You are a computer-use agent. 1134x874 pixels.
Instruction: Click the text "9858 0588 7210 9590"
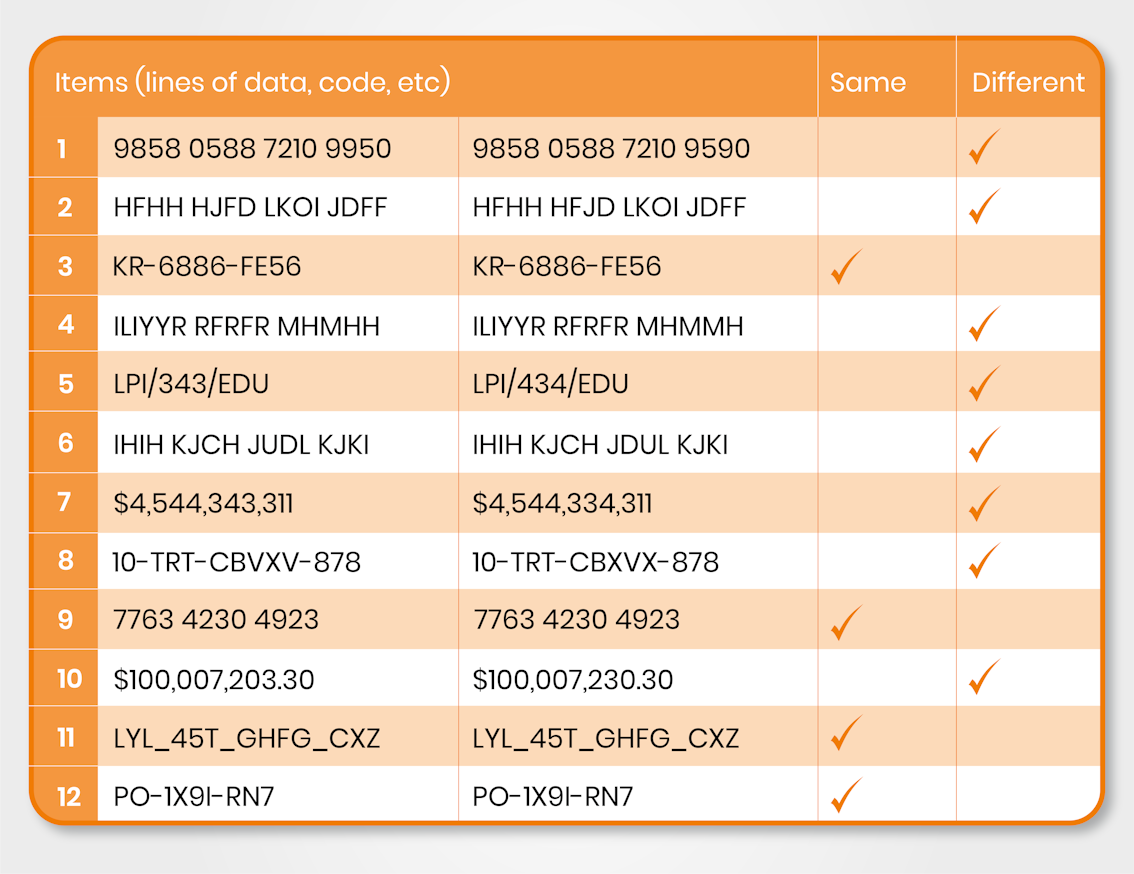pos(611,149)
